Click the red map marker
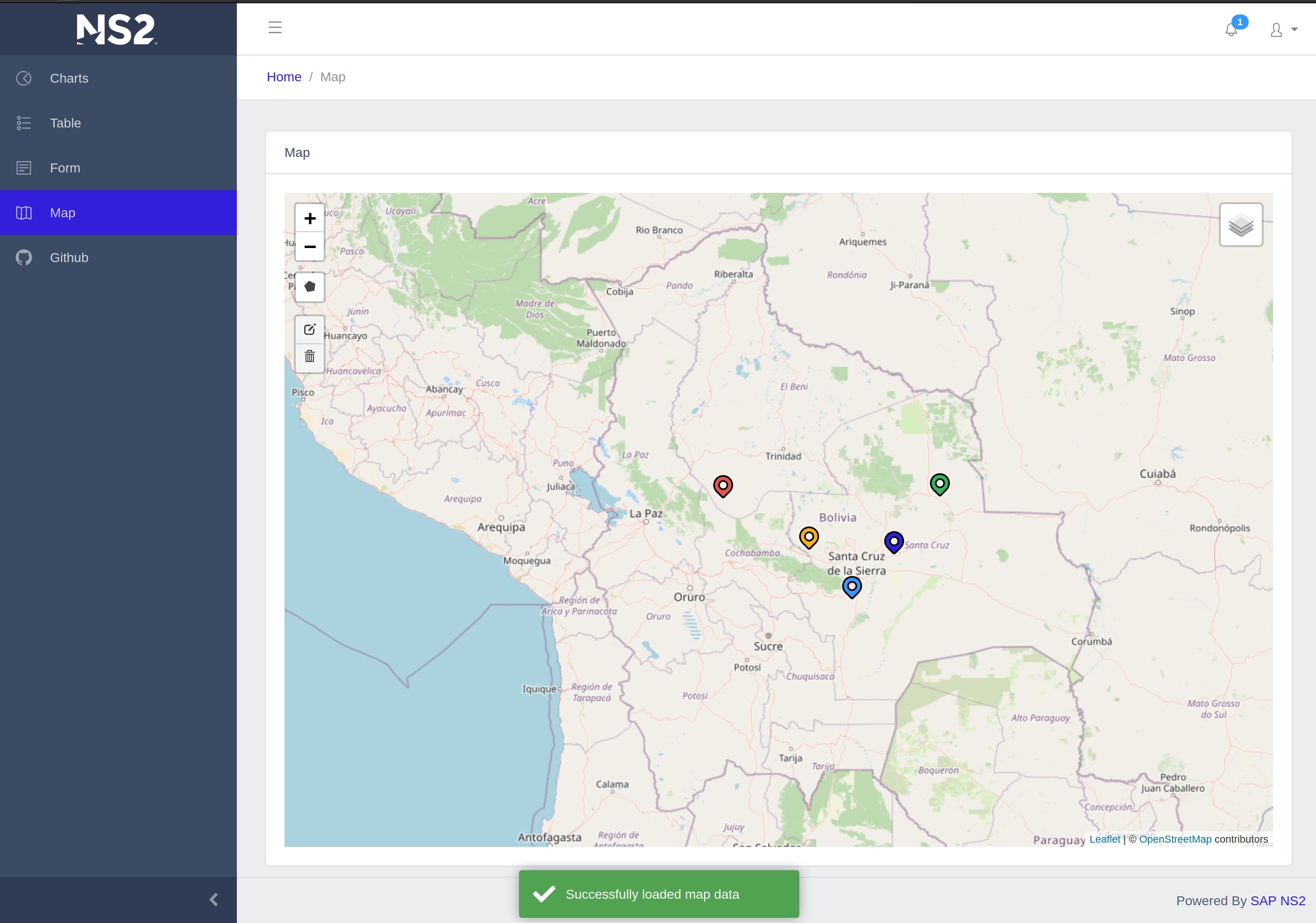The width and height of the screenshot is (1316, 923). click(723, 486)
